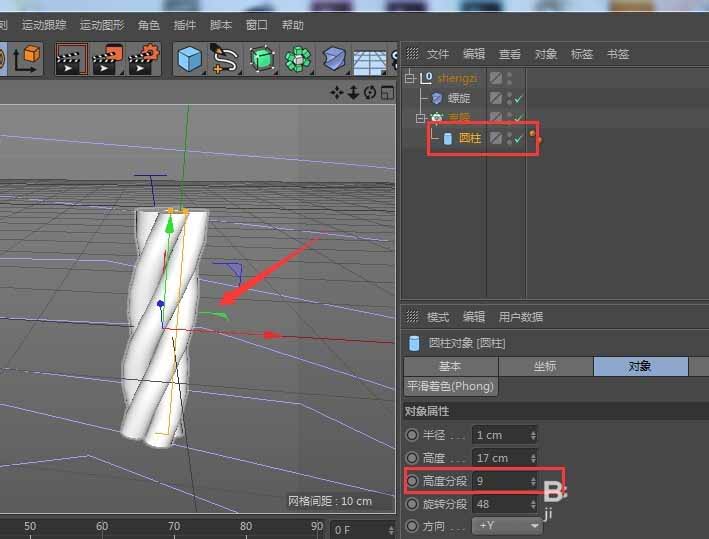Click the cube primitive object icon
This screenshot has height=539, width=709.
(189, 60)
